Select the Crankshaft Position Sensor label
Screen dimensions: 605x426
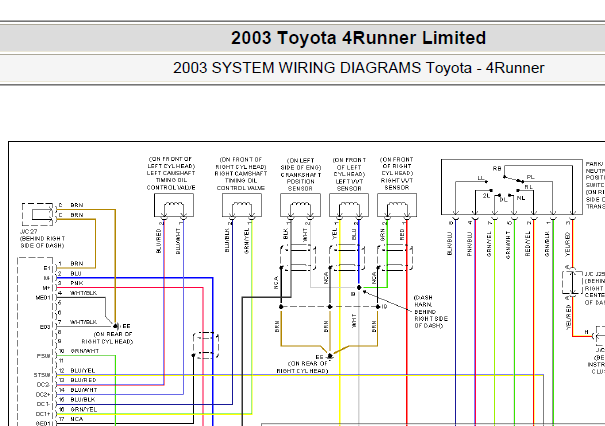tap(300, 174)
